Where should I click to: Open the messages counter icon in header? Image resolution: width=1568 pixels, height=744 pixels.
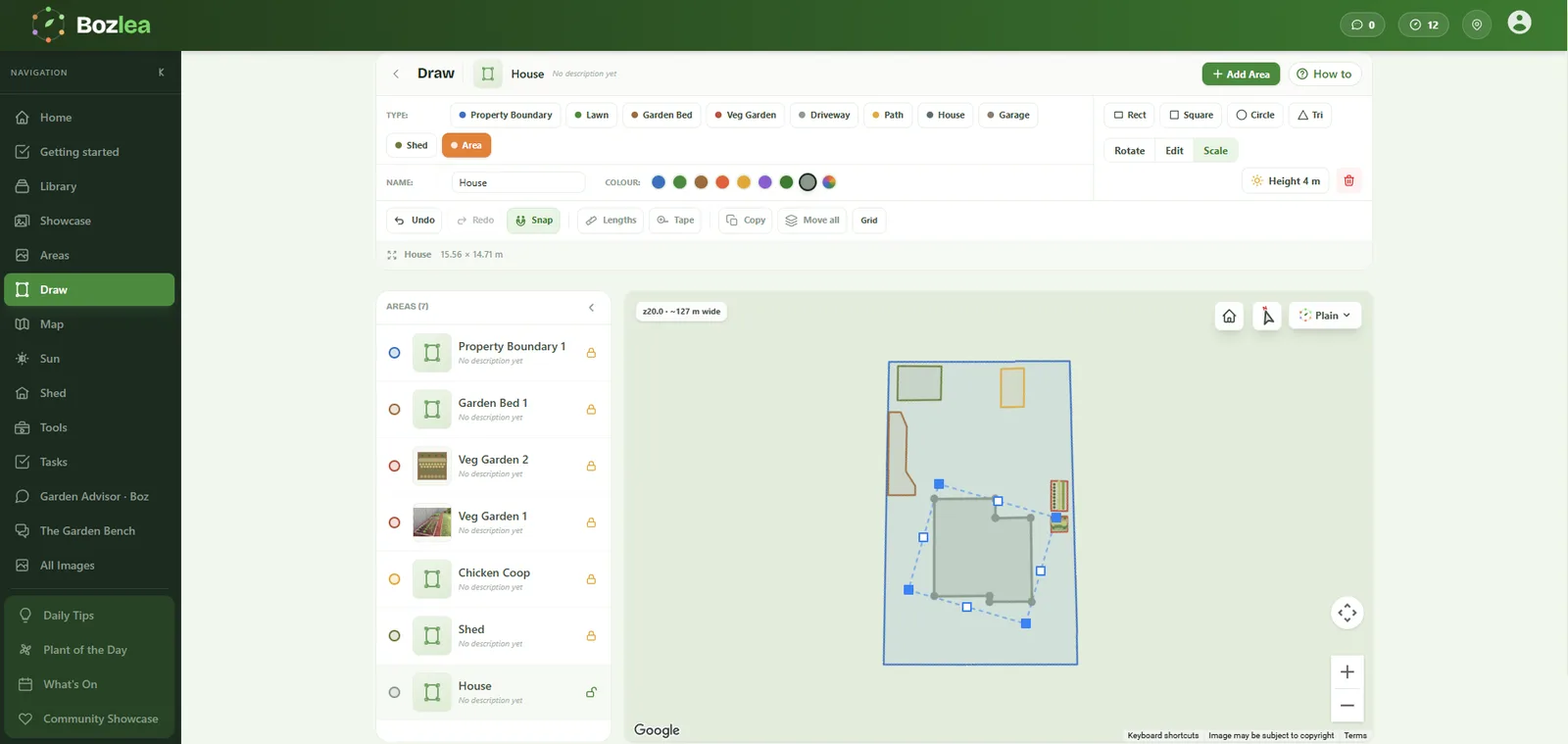tap(1361, 25)
